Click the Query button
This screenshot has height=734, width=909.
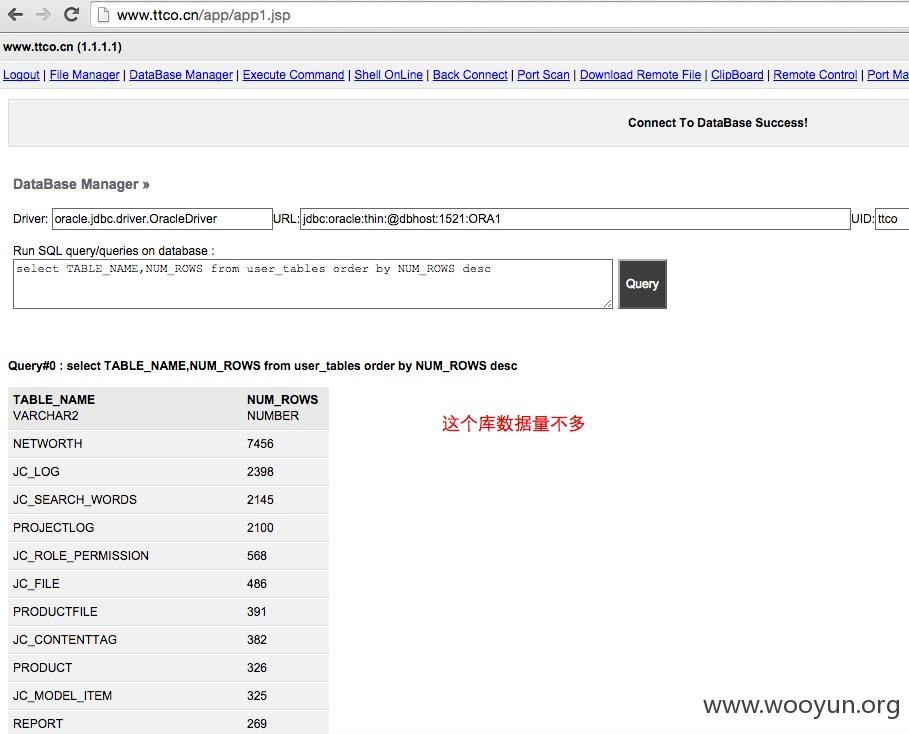point(642,284)
